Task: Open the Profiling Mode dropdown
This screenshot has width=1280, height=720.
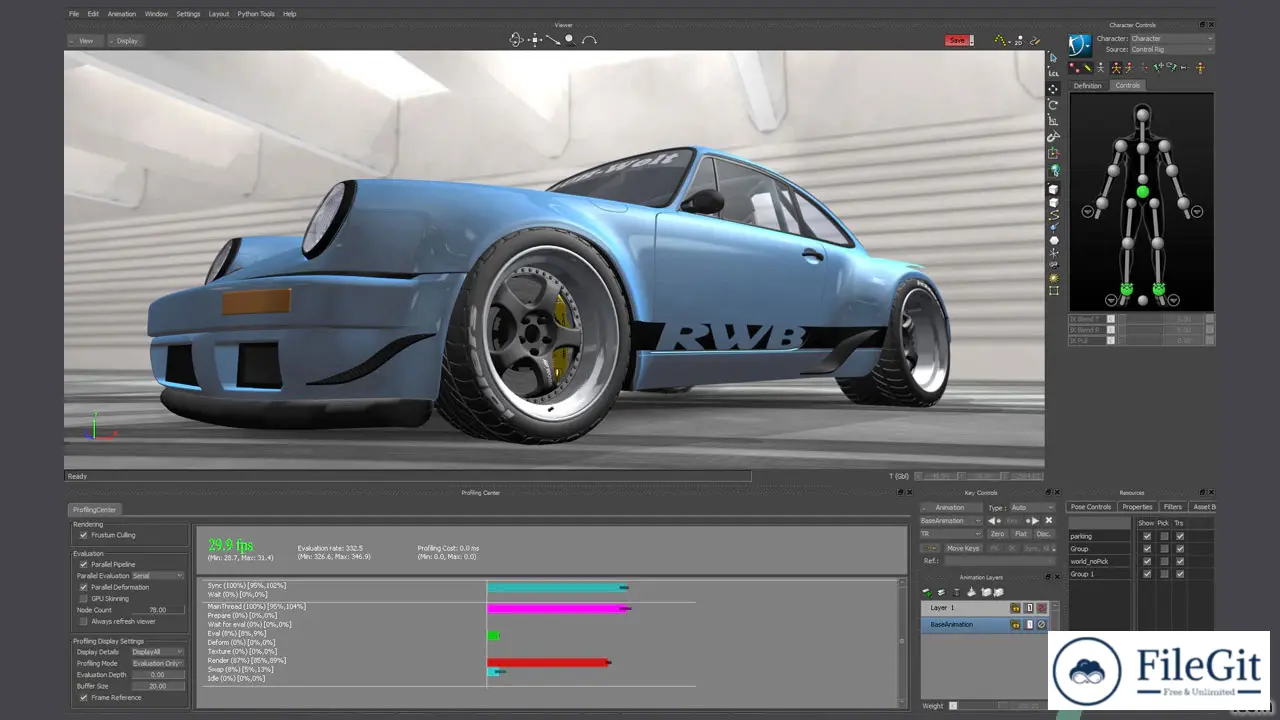Action: click(157, 663)
